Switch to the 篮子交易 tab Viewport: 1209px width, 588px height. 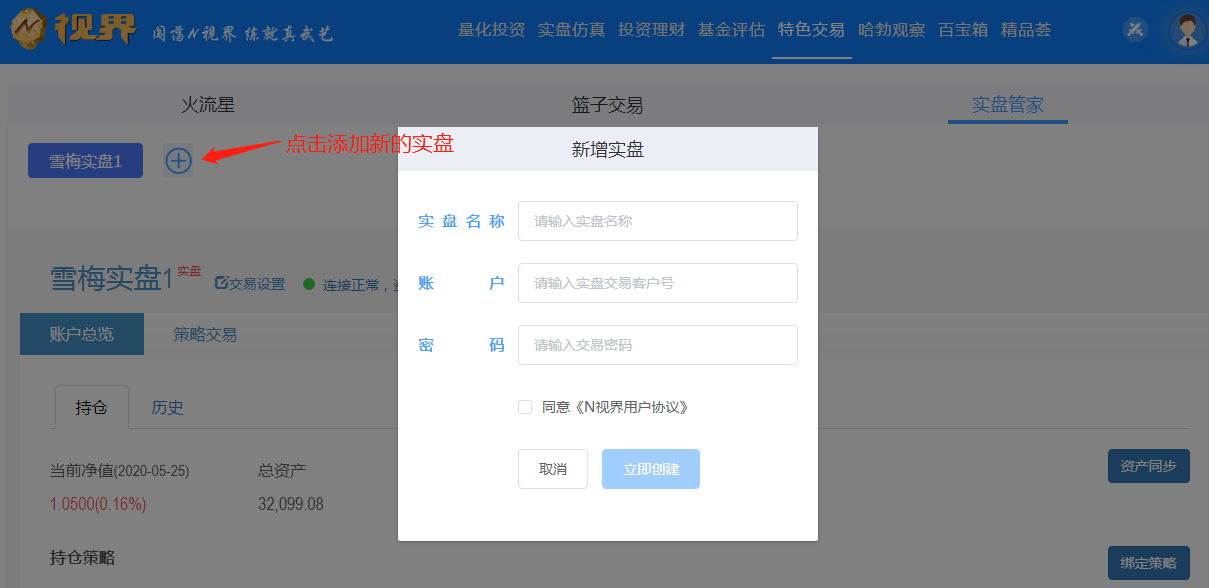click(x=607, y=105)
